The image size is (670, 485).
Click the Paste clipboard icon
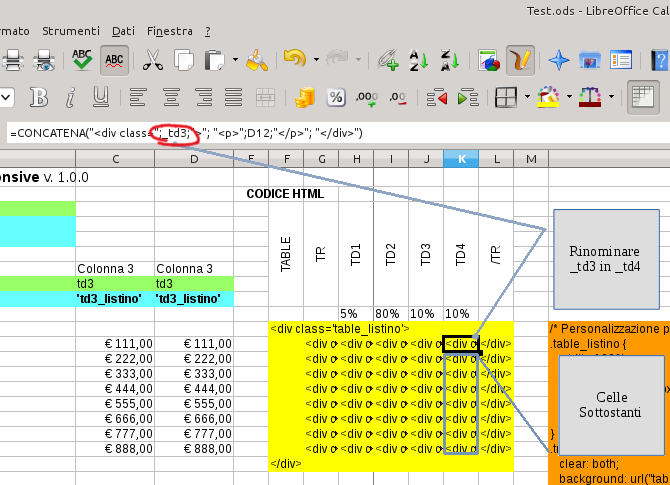[x=215, y=60]
